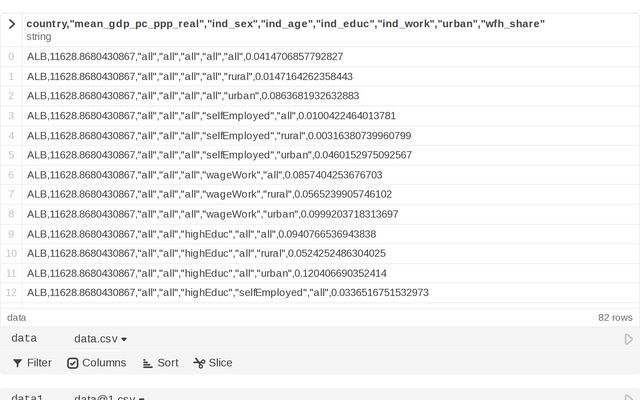Viewport: 640px width, 400px height.
Task: Click the '82 rows' count label
Action: 615,317
